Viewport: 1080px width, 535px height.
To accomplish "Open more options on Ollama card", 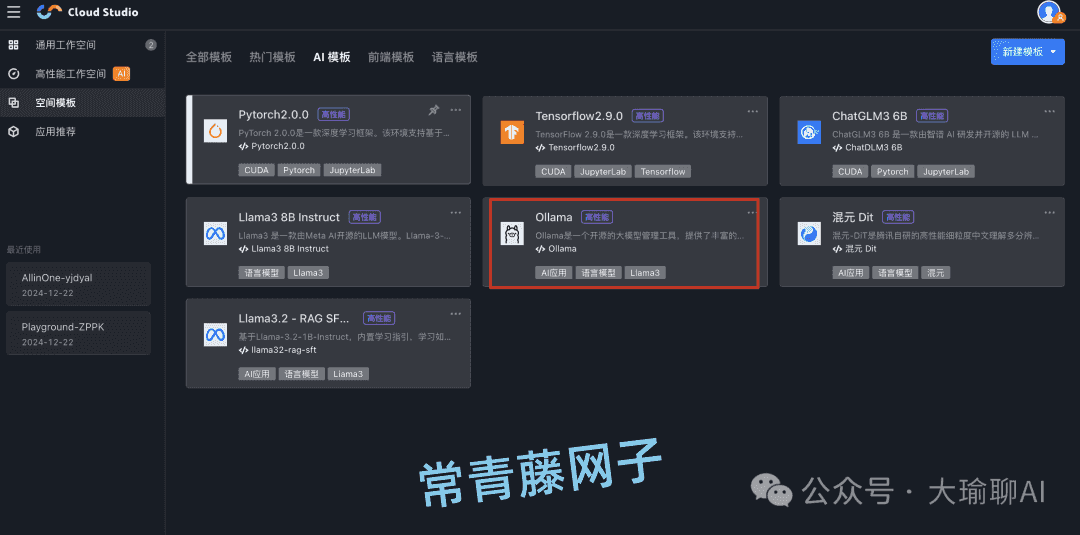I will click(751, 212).
